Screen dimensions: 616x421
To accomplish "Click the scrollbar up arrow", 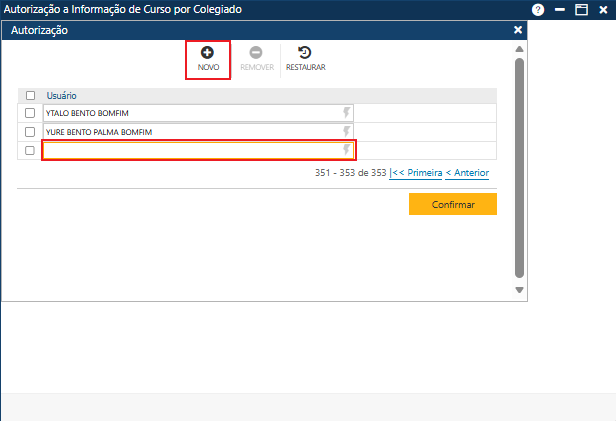I will click(x=519, y=48).
